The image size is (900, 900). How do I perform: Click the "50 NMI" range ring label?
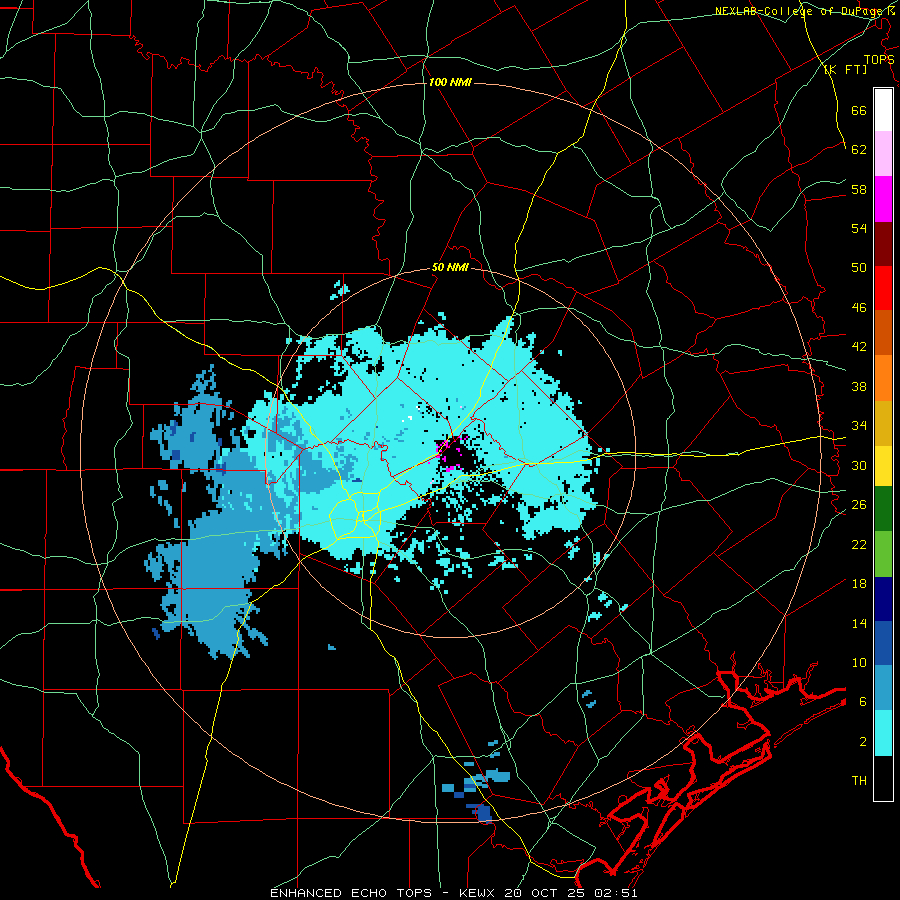point(450,267)
